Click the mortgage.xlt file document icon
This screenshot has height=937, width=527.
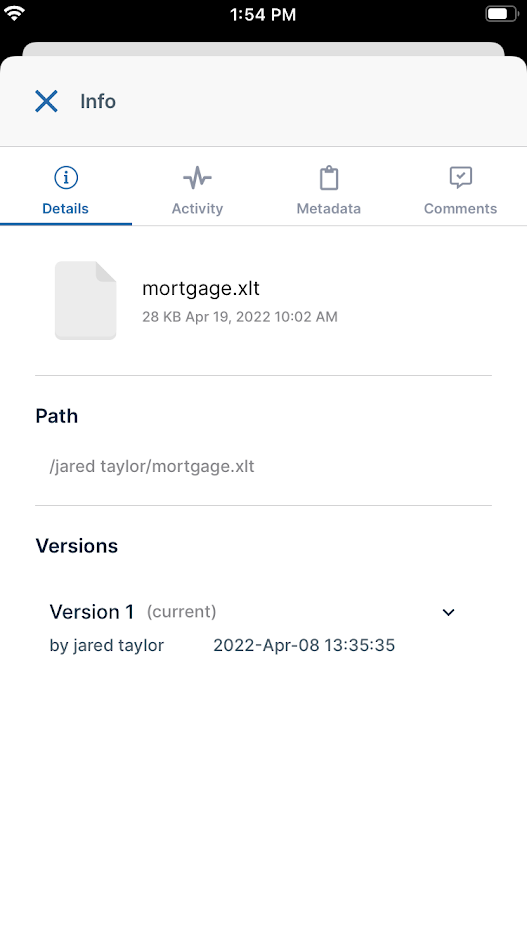pos(85,301)
